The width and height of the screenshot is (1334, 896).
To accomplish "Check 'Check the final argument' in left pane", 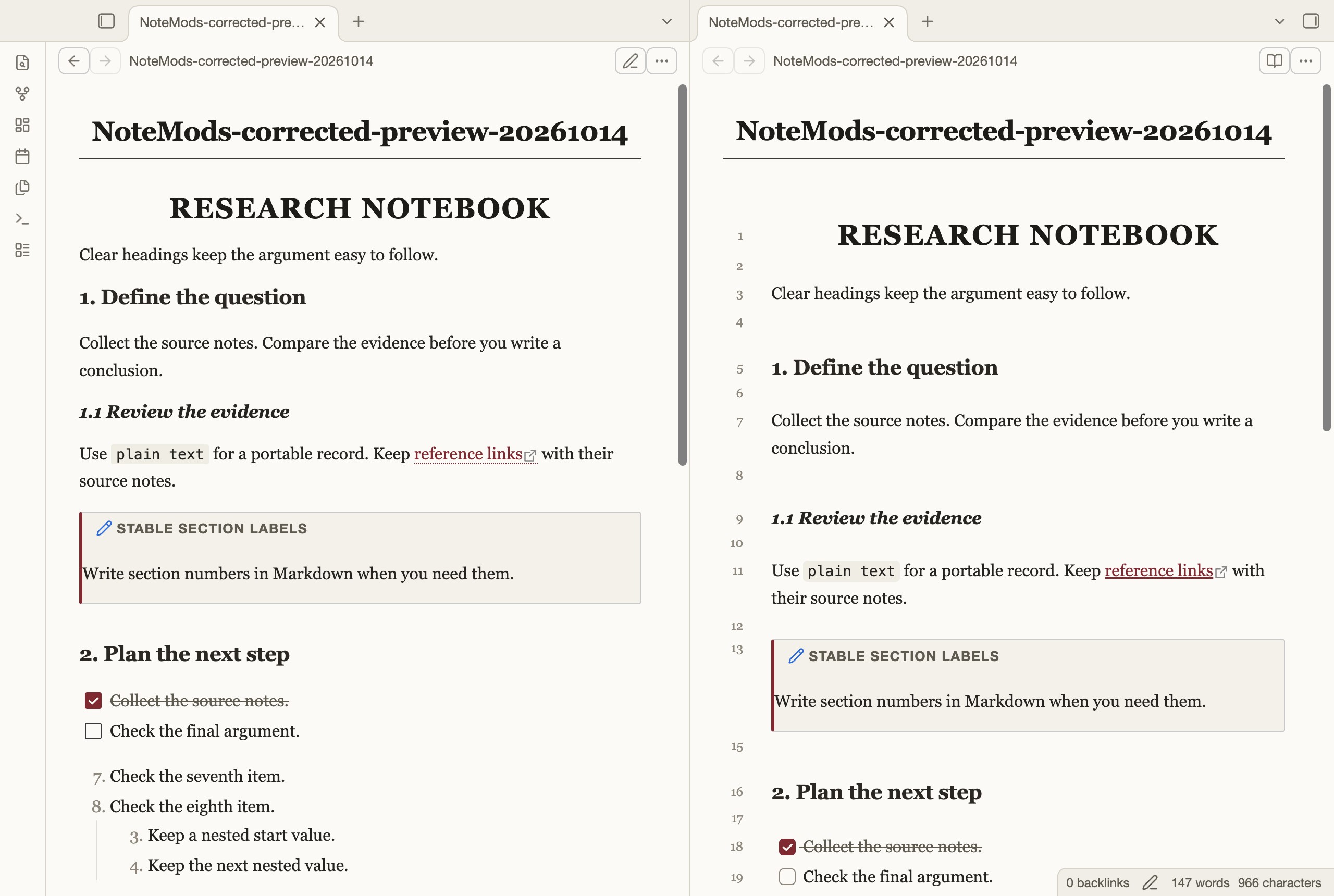I will click(93, 731).
